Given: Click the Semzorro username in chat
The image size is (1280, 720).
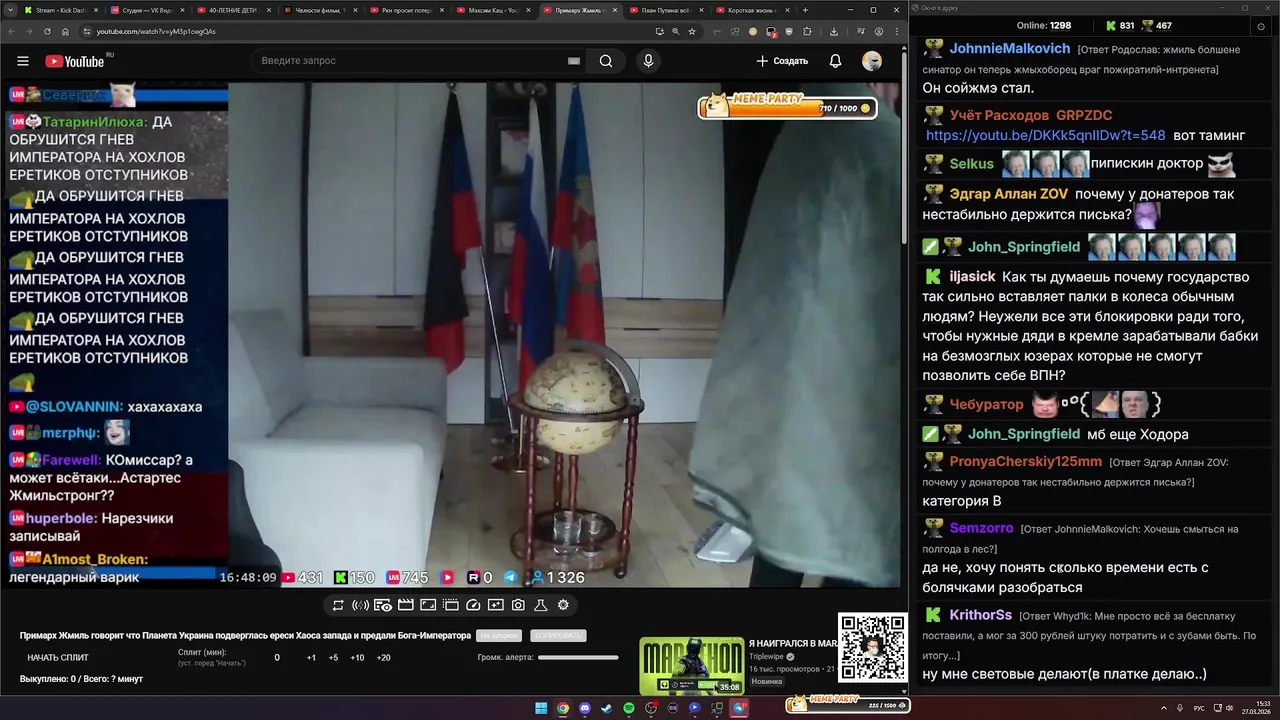Looking at the screenshot, I should tap(981, 528).
